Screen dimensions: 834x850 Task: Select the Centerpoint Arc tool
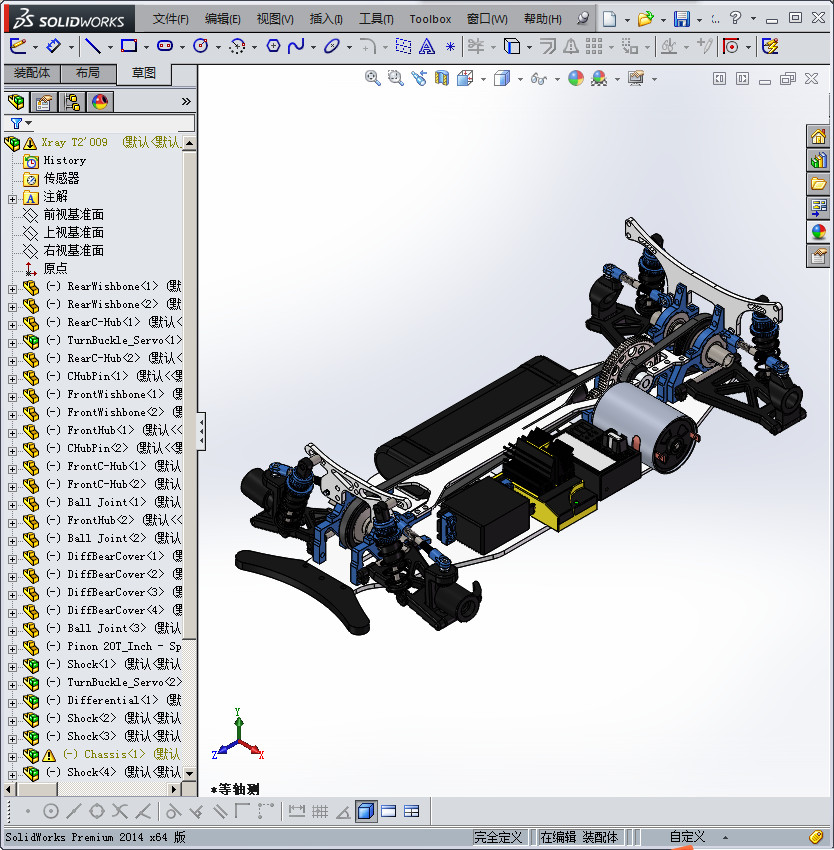[237, 47]
